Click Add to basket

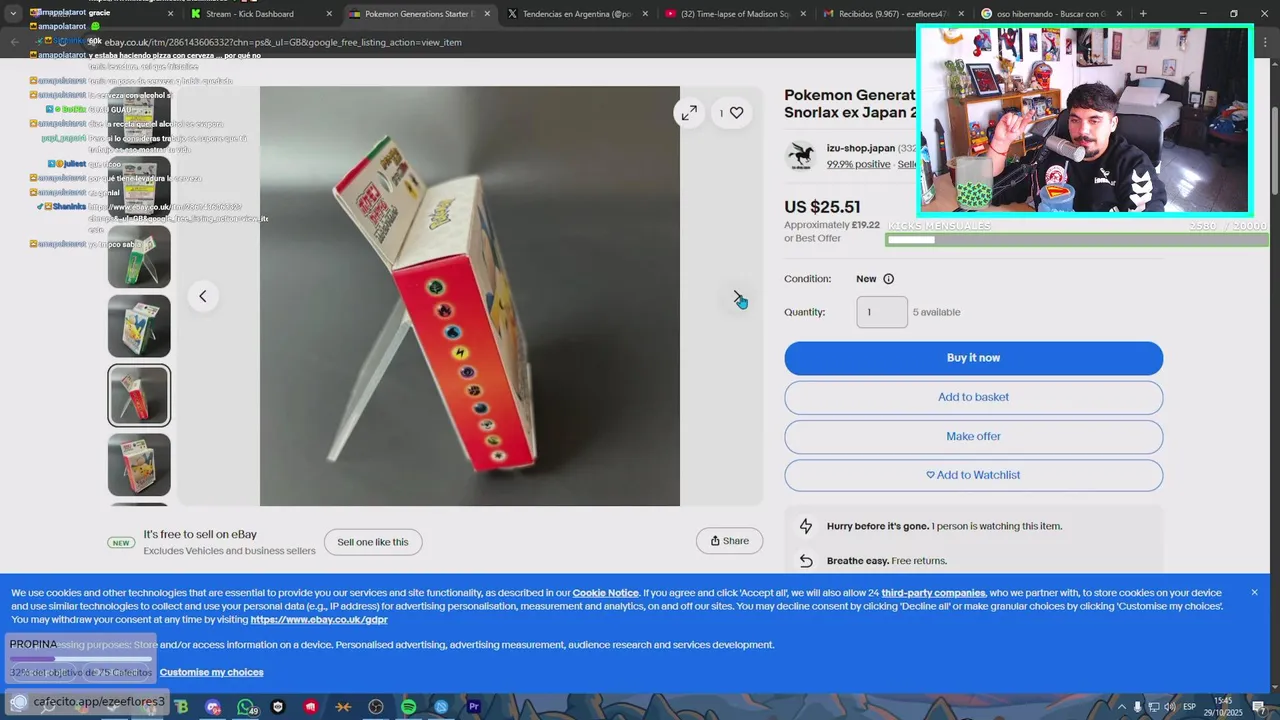tap(973, 397)
